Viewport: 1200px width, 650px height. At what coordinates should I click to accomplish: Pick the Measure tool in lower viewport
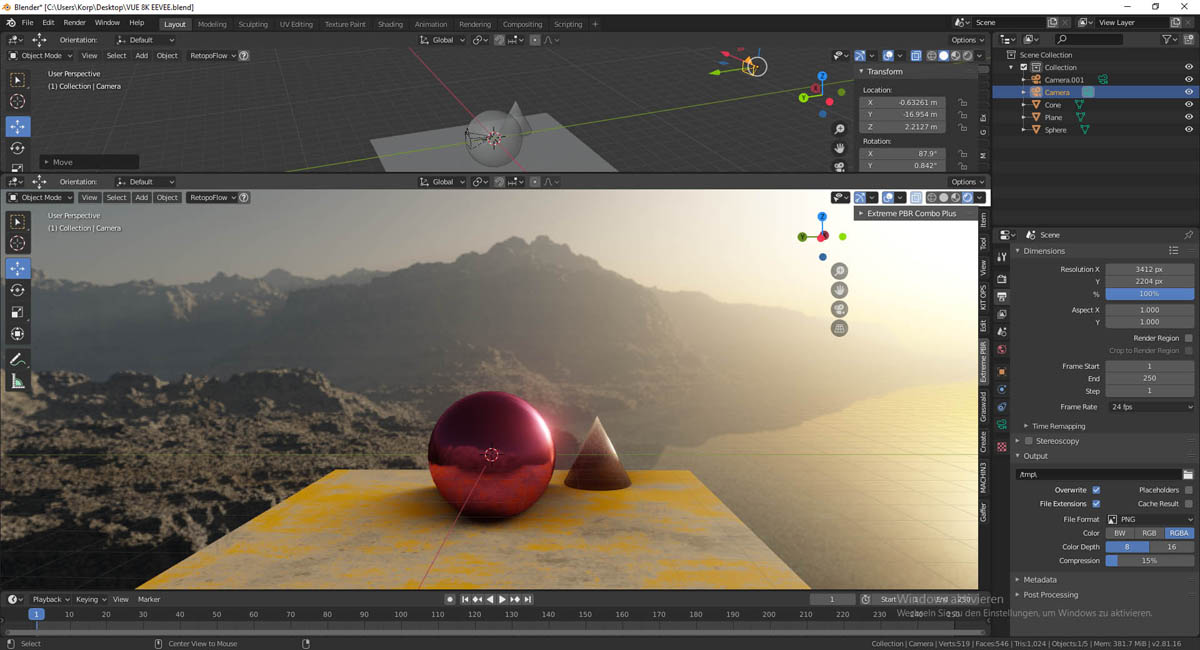[18, 382]
